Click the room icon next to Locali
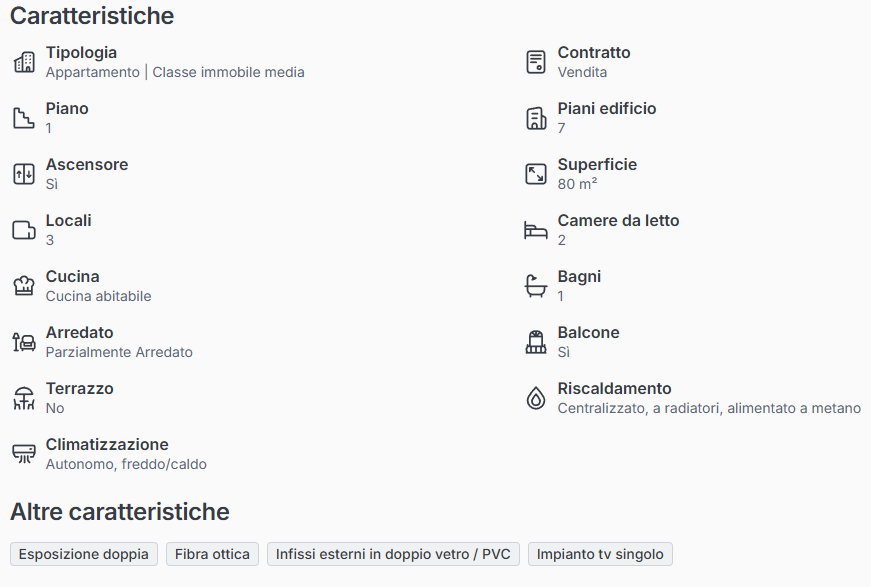Image resolution: width=871 pixels, height=587 pixels. 24,230
